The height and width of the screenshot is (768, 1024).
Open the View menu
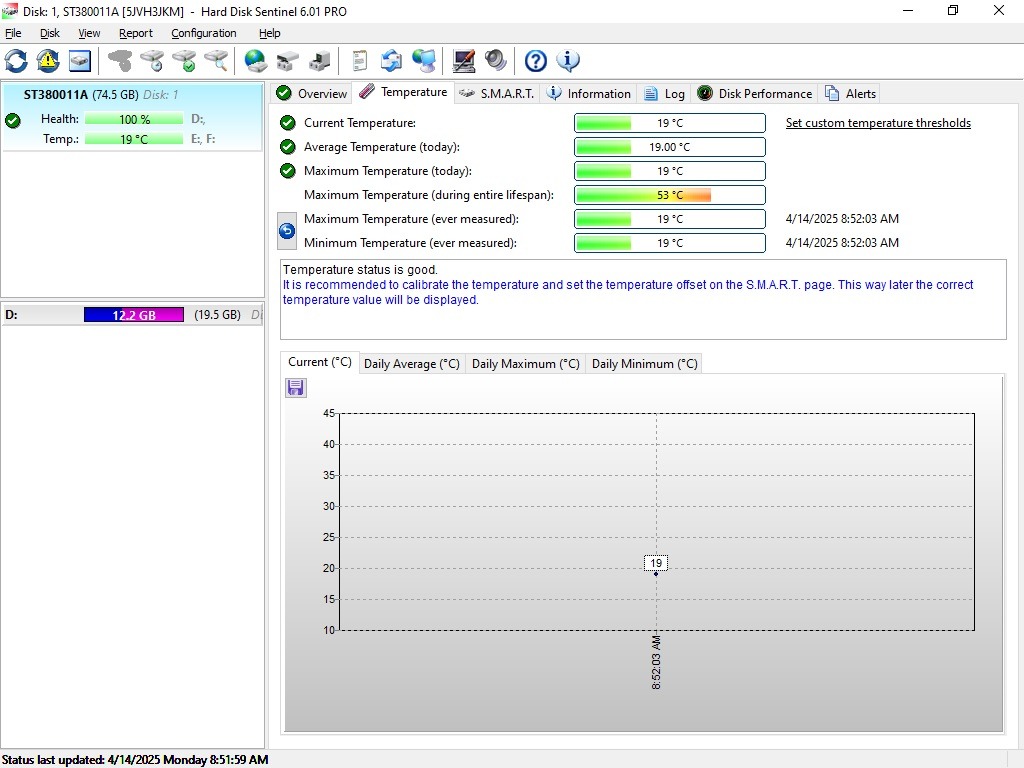tap(89, 33)
